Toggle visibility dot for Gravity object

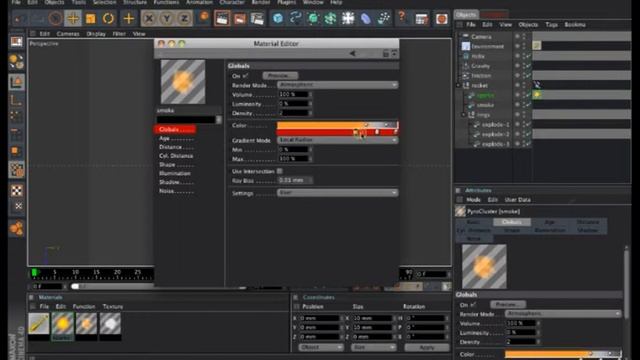coord(517,66)
